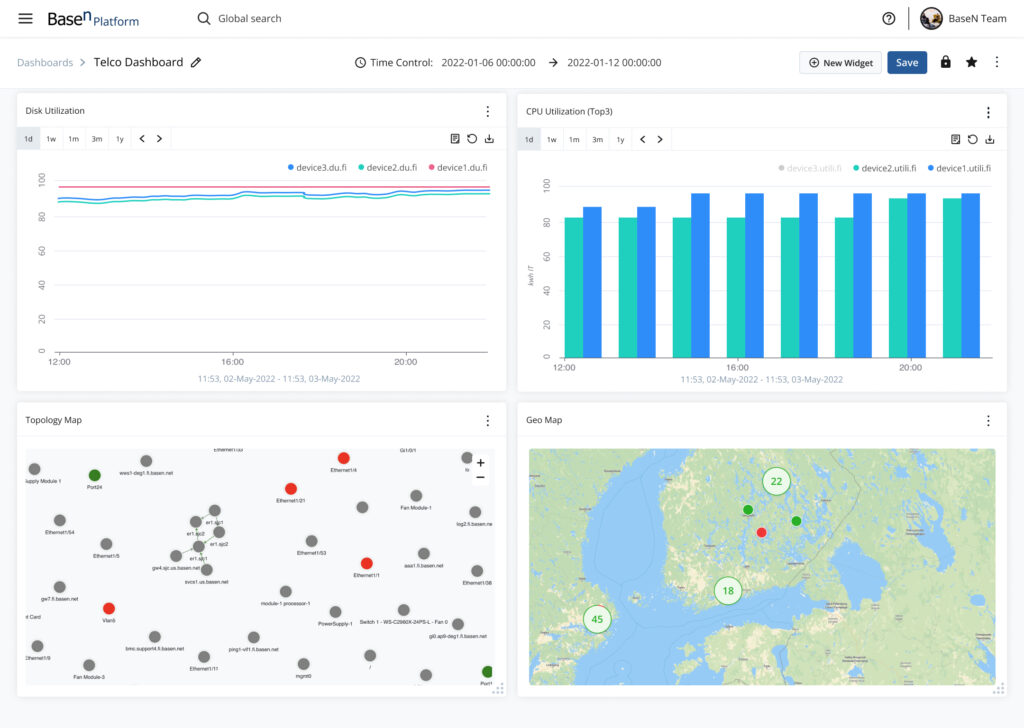
Task: Select 1w range in Disk Utilization
Action: (51, 138)
